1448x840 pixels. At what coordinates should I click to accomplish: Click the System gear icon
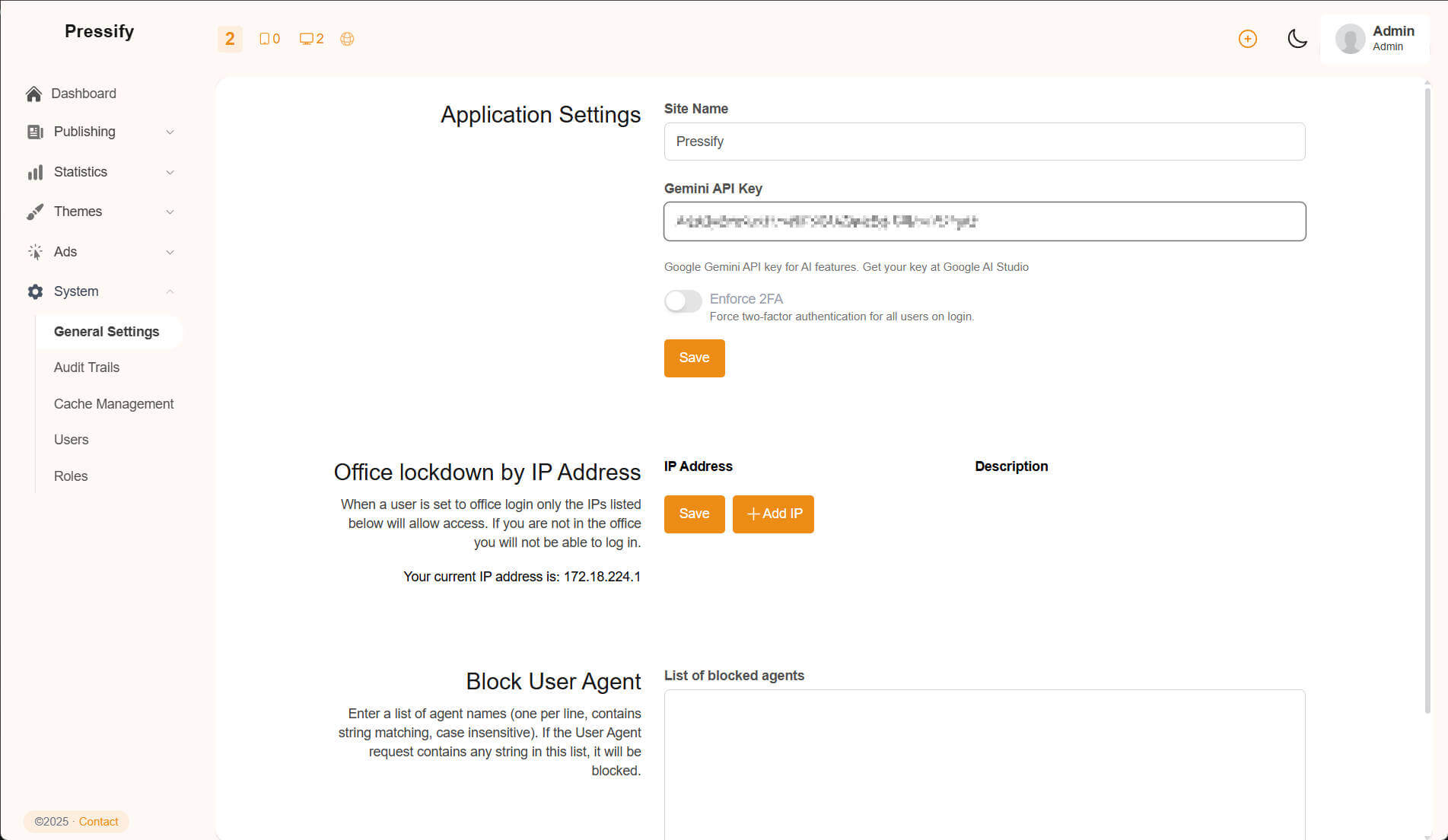35,291
